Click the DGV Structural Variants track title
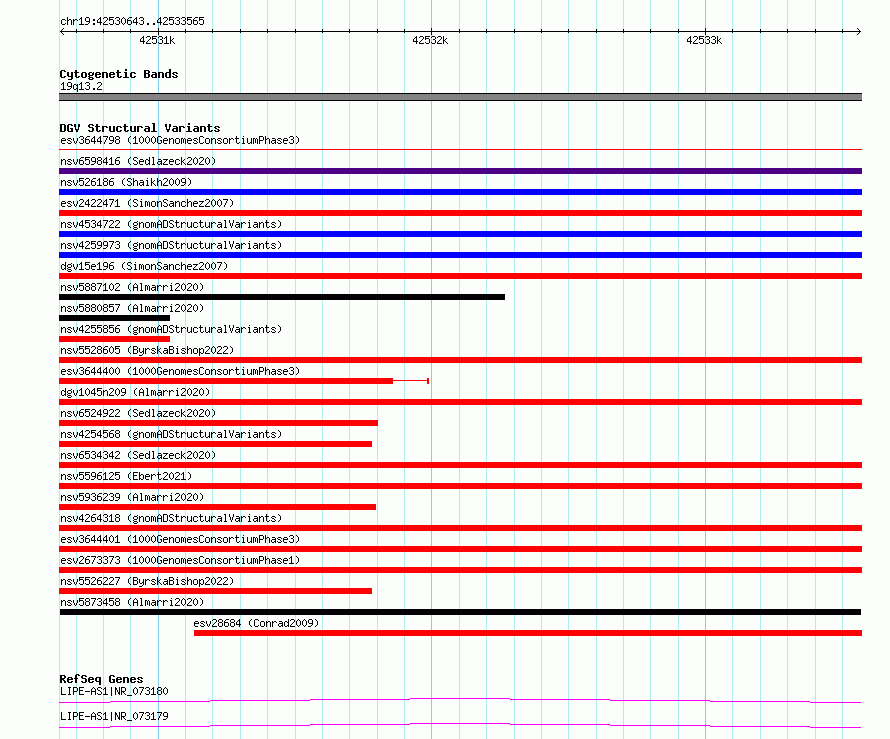890x739 pixels. pos(140,128)
